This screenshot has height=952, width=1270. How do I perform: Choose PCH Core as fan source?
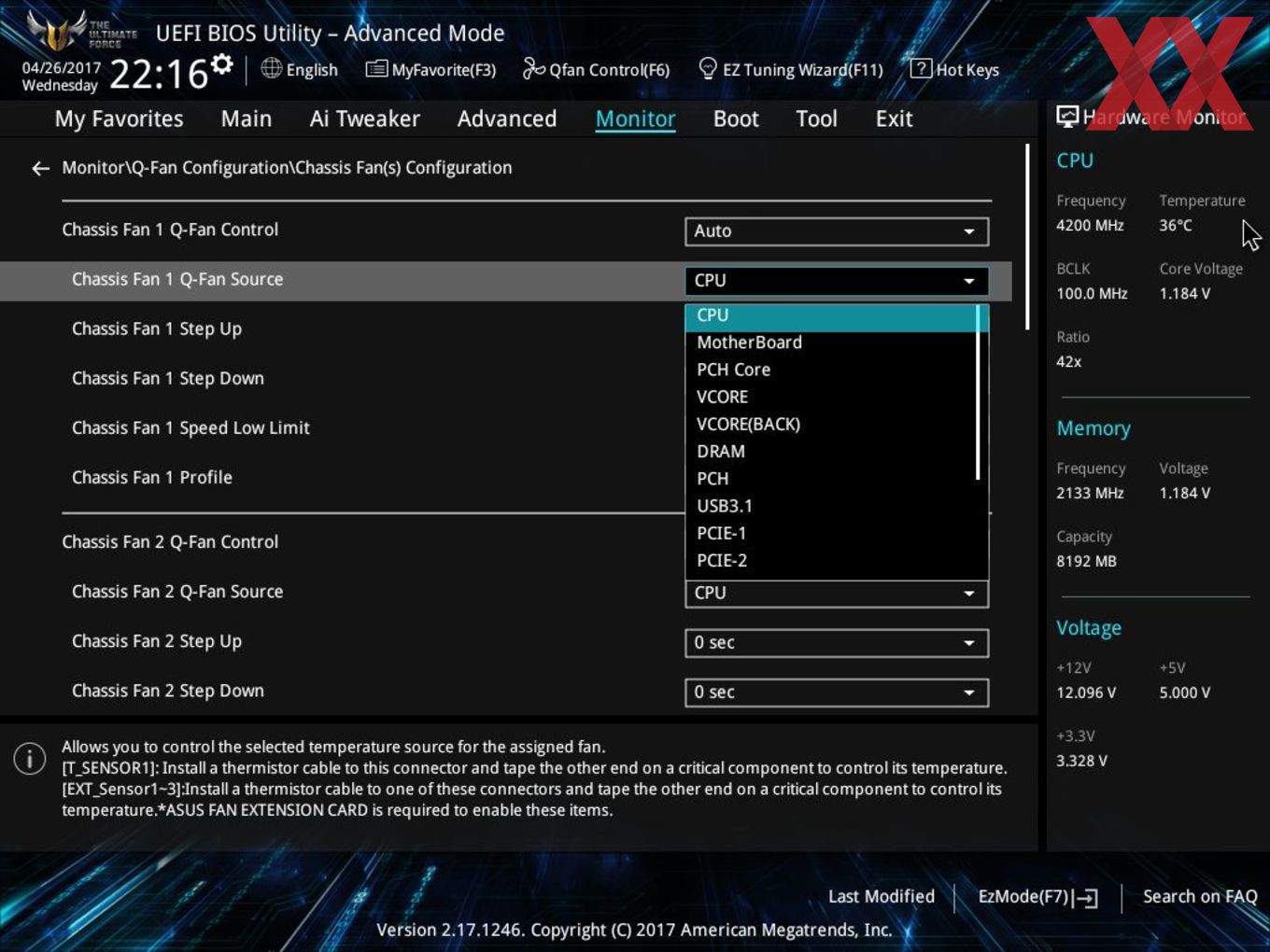(830, 370)
